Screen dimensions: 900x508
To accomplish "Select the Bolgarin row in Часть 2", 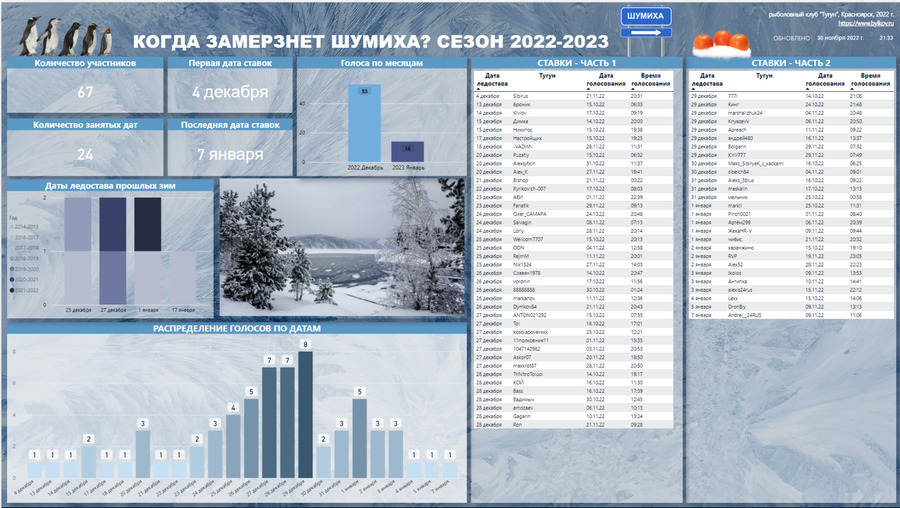I will (791, 146).
